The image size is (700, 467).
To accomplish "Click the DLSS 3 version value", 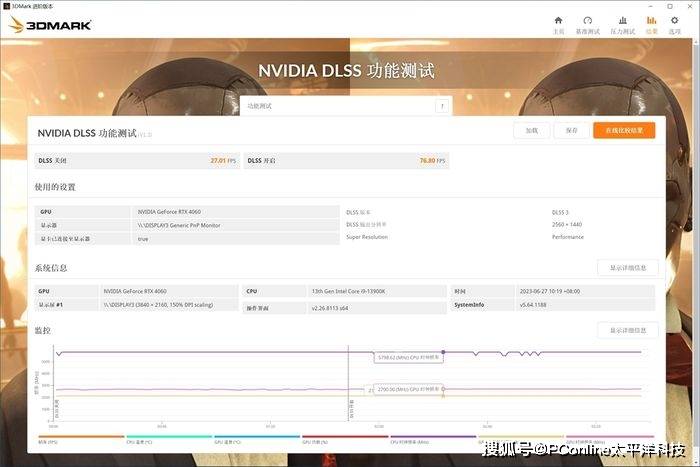I will [x=560, y=212].
